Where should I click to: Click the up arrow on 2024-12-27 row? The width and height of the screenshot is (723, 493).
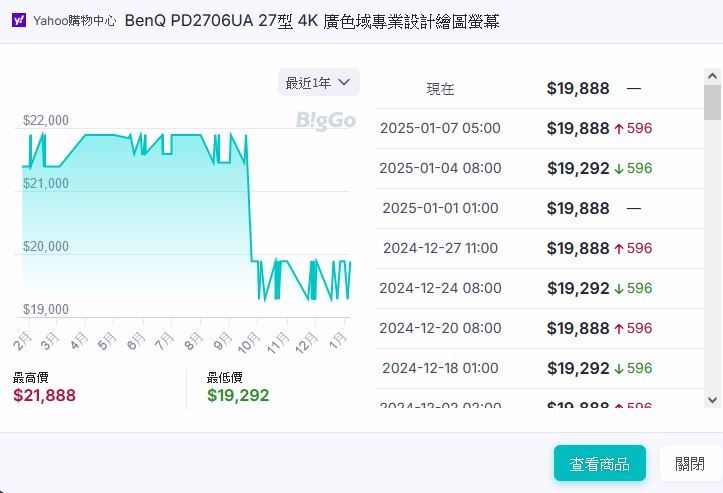click(x=619, y=249)
